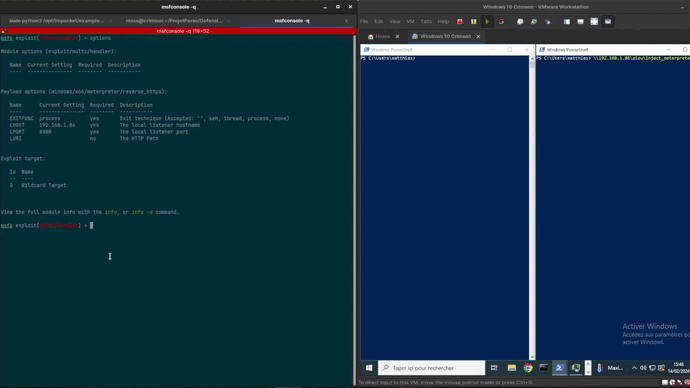The width and height of the screenshot is (690, 388).
Task: Click the LPORT value 8080
Action: (45, 132)
